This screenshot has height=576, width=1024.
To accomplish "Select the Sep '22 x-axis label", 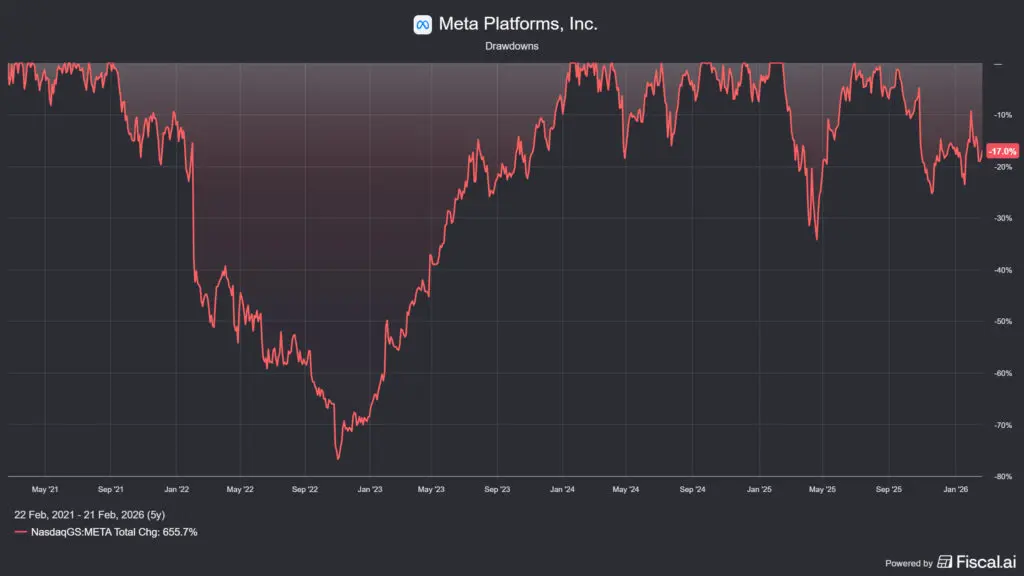I will (304, 490).
